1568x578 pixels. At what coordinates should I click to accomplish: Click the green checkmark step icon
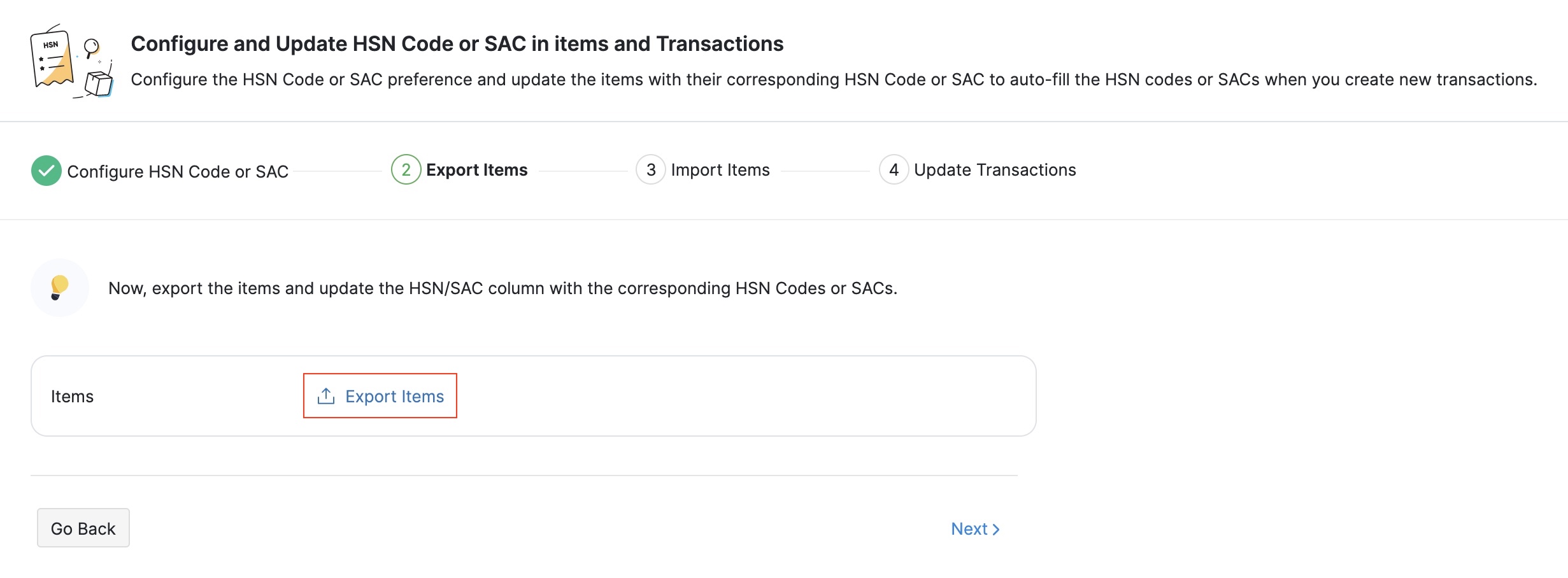(46, 171)
